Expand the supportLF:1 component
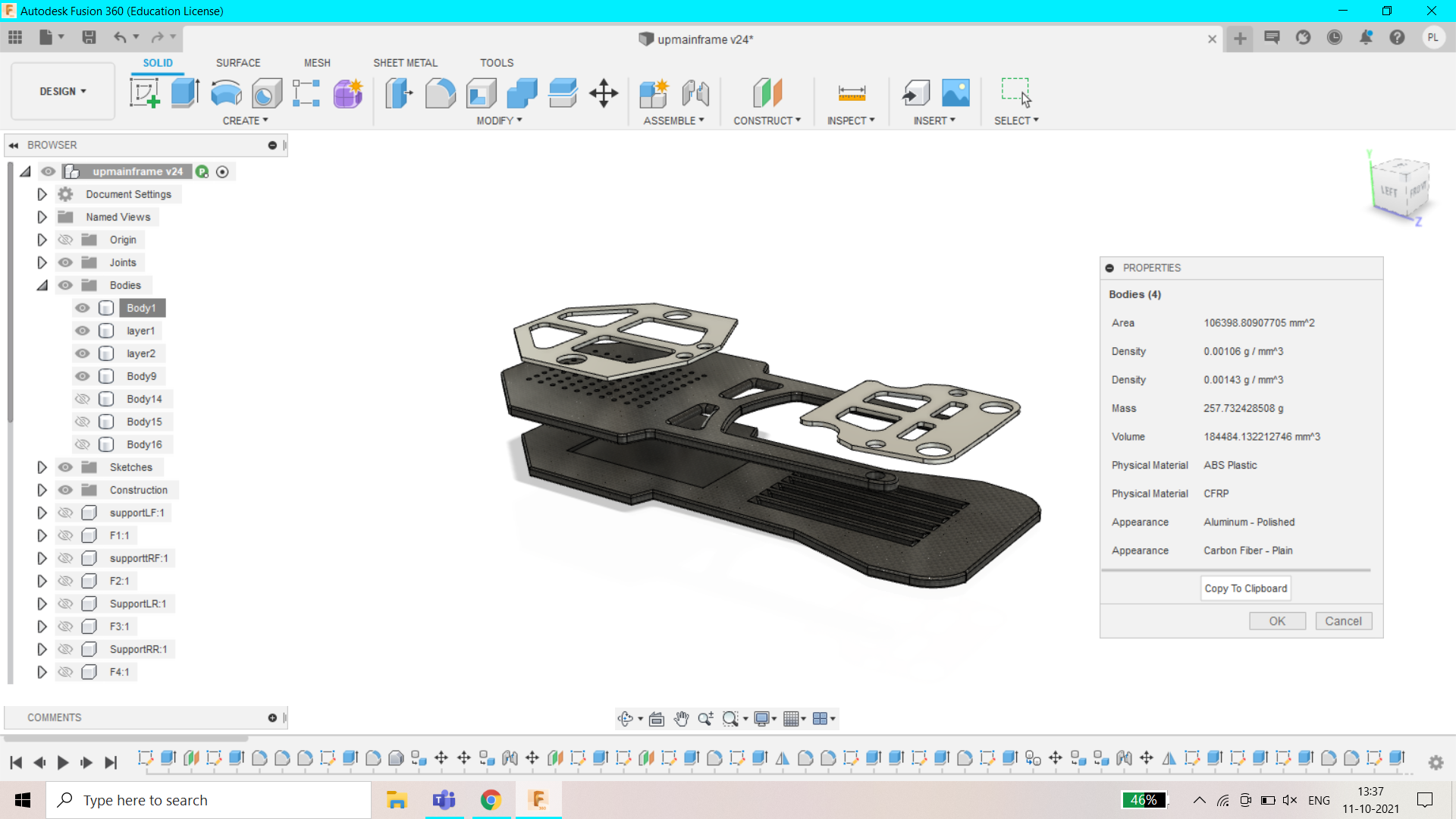Screen dimensions: 1456x819 (x=42, y=513)
